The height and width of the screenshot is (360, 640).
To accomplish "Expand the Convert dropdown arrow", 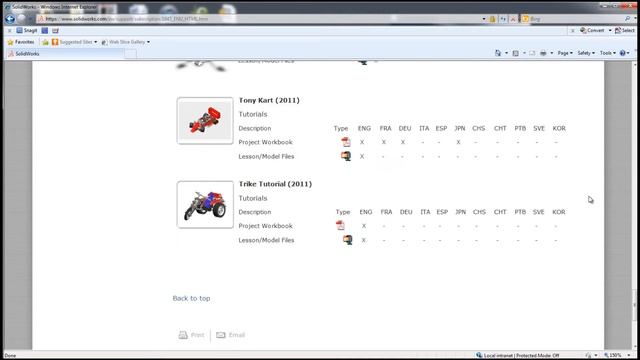I will point(610,31).
